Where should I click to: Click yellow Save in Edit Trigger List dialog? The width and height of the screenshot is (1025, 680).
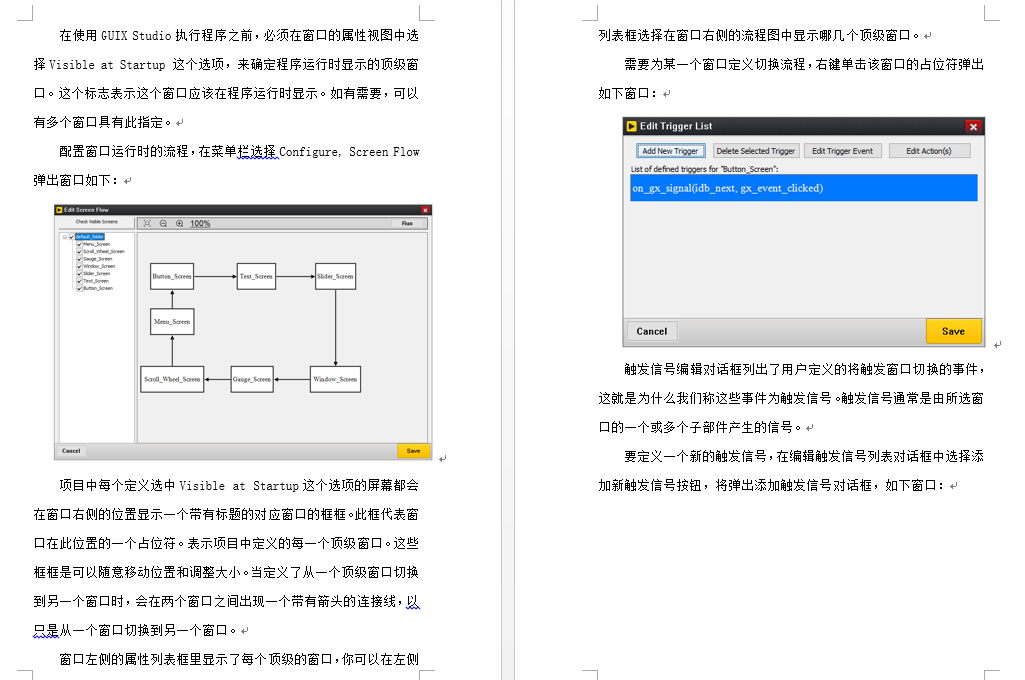[x=954, y=332]
